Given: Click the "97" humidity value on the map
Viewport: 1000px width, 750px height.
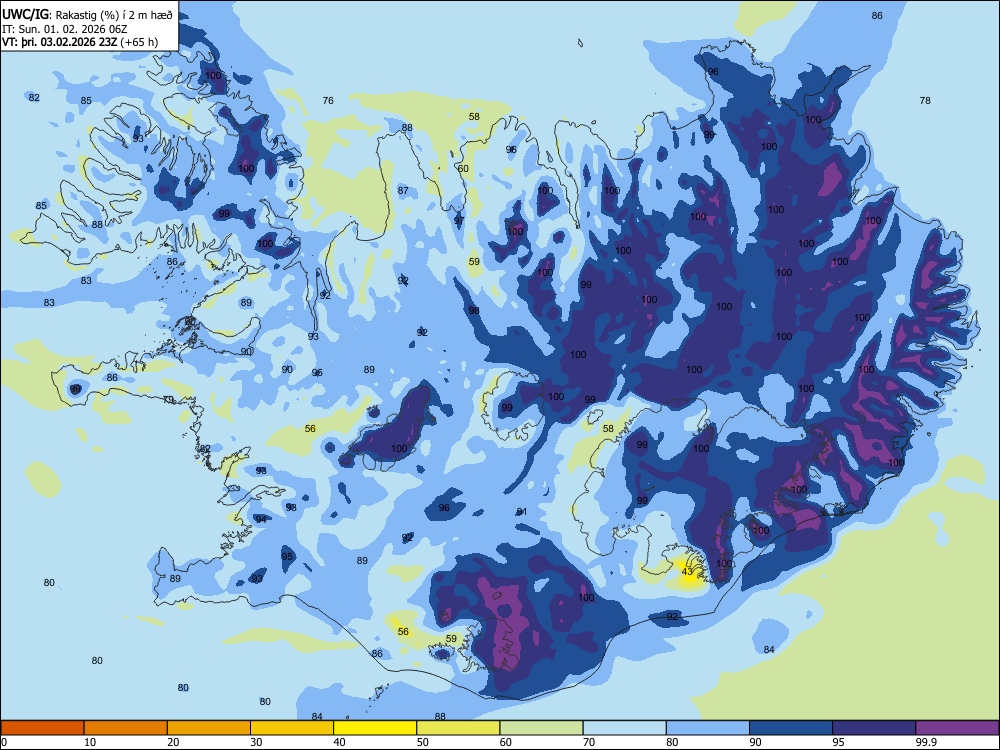Looking at the screenshot, I should click(459, 221).
